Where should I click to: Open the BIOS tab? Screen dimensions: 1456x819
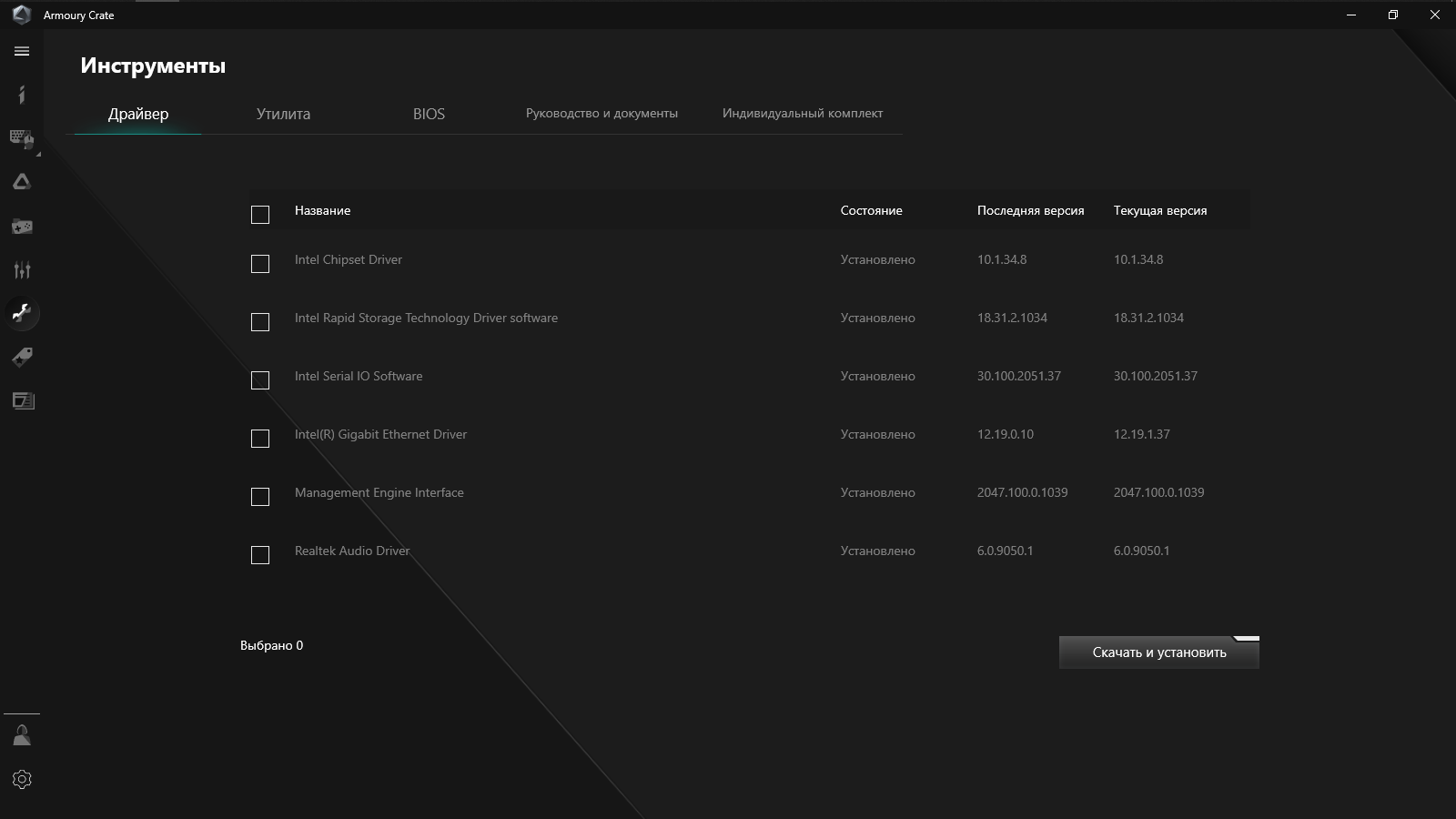point(429,114)
